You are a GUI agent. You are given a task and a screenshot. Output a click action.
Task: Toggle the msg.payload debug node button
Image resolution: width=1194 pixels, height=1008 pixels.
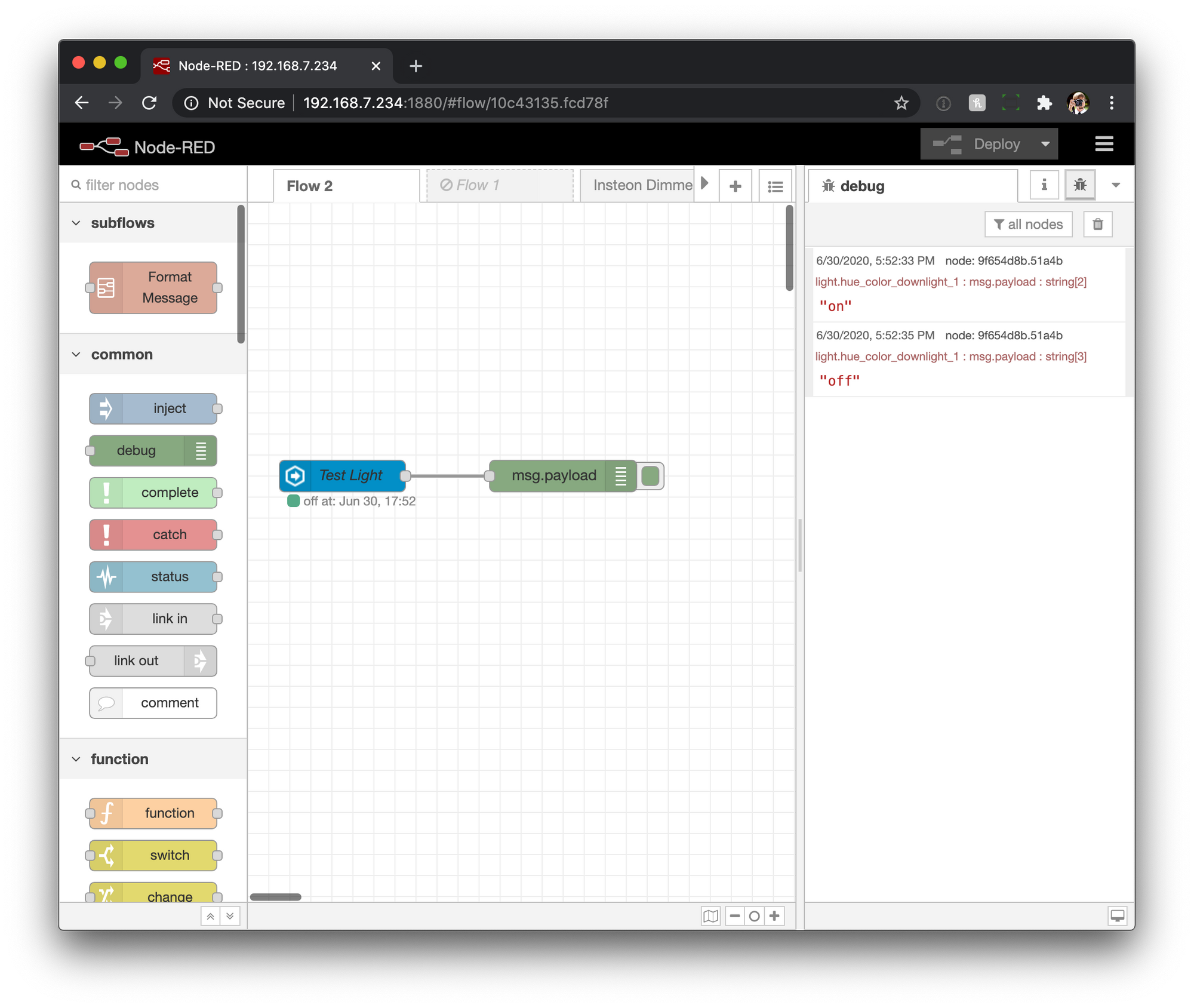[x=650, y=476]
